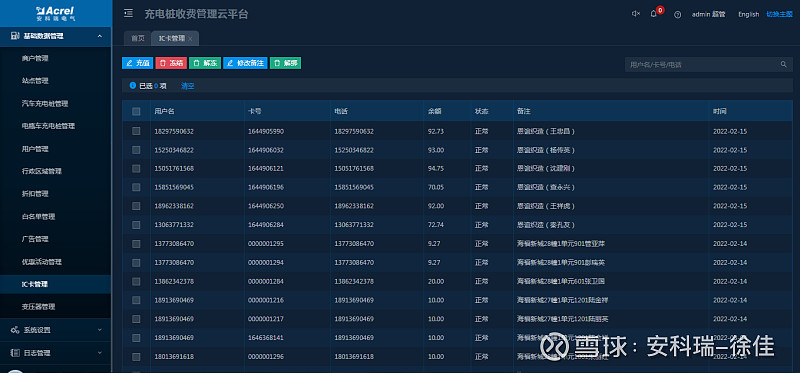
Task: Collapse the sidebar with the menu-fold icon
Action: click(129, 13)
